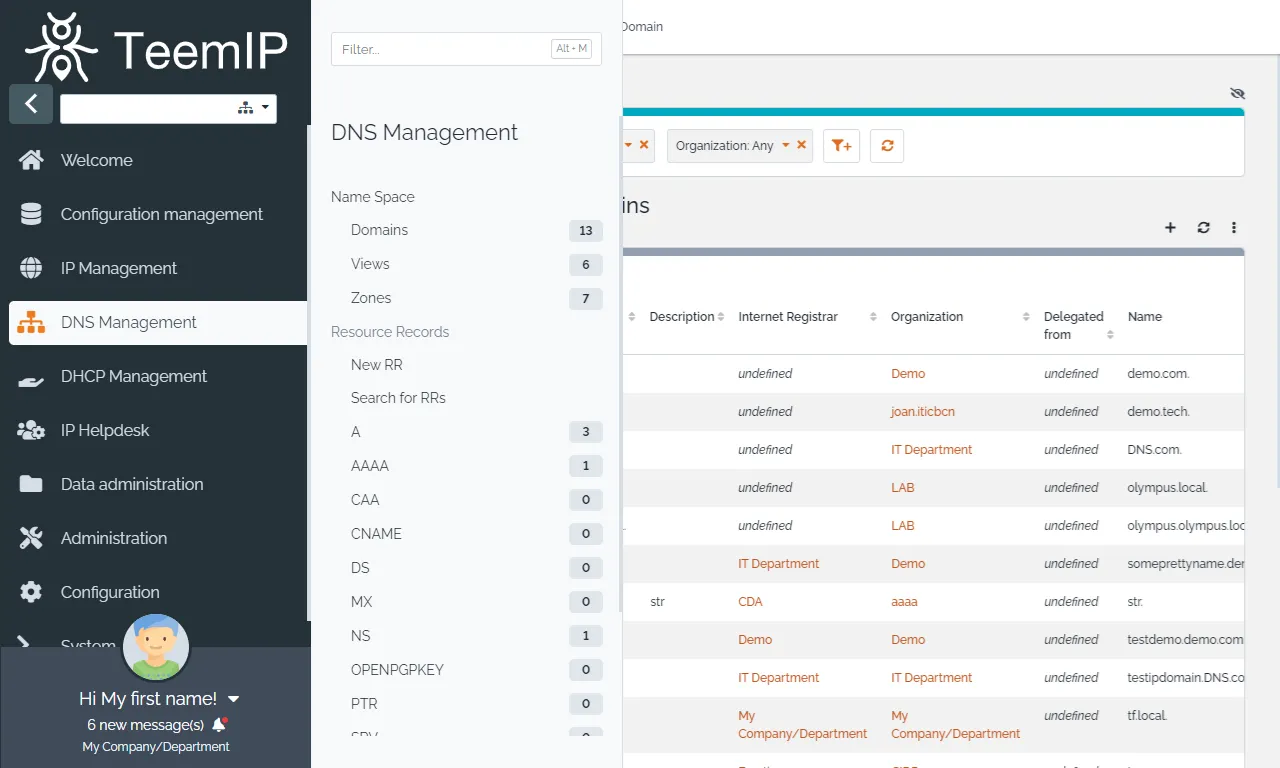Sort by Description column
Screen dimensions: 1280x768
click(x=688, y=317)
